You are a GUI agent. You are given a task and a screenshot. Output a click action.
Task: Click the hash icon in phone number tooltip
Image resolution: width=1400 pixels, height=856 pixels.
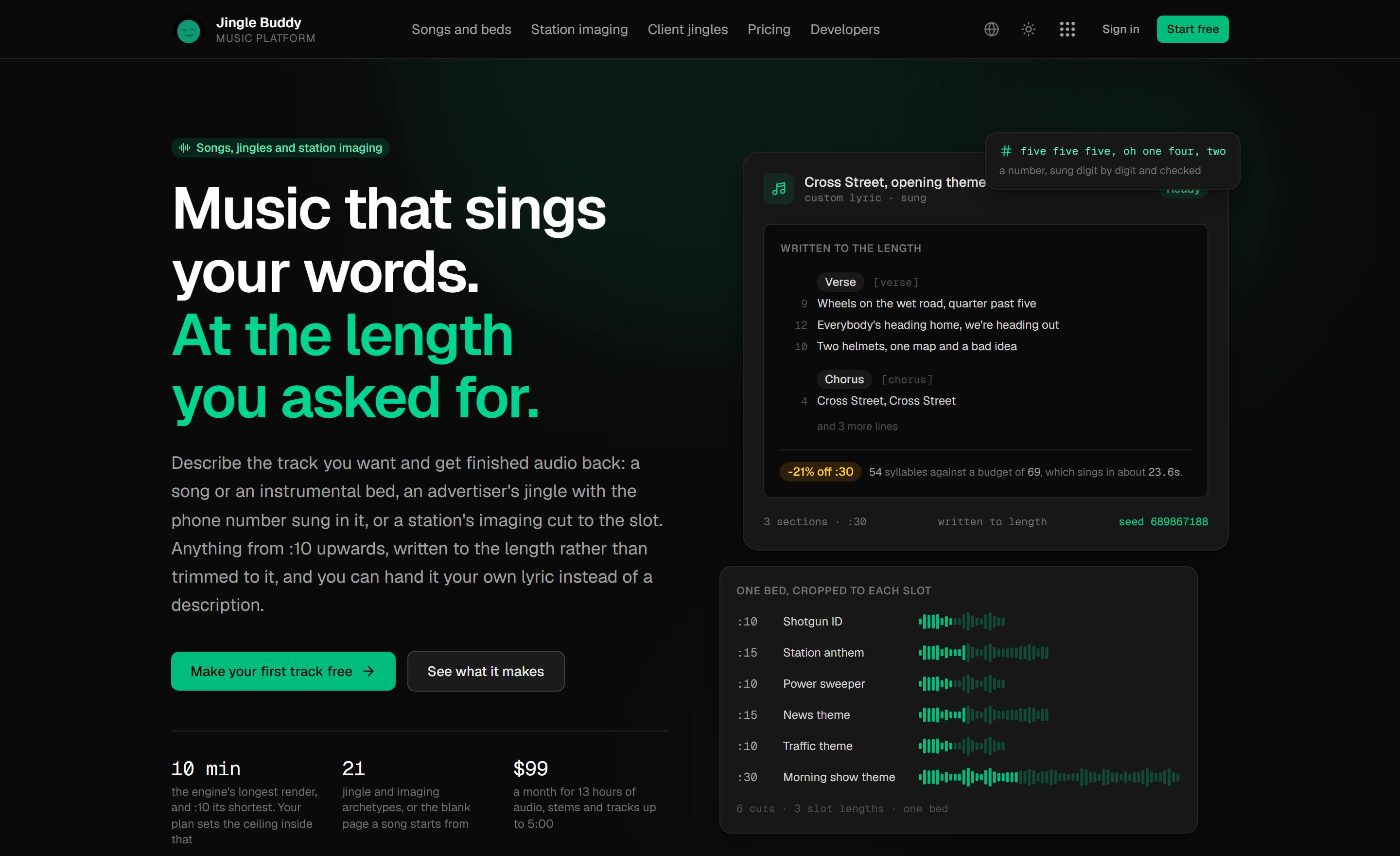1006,151
